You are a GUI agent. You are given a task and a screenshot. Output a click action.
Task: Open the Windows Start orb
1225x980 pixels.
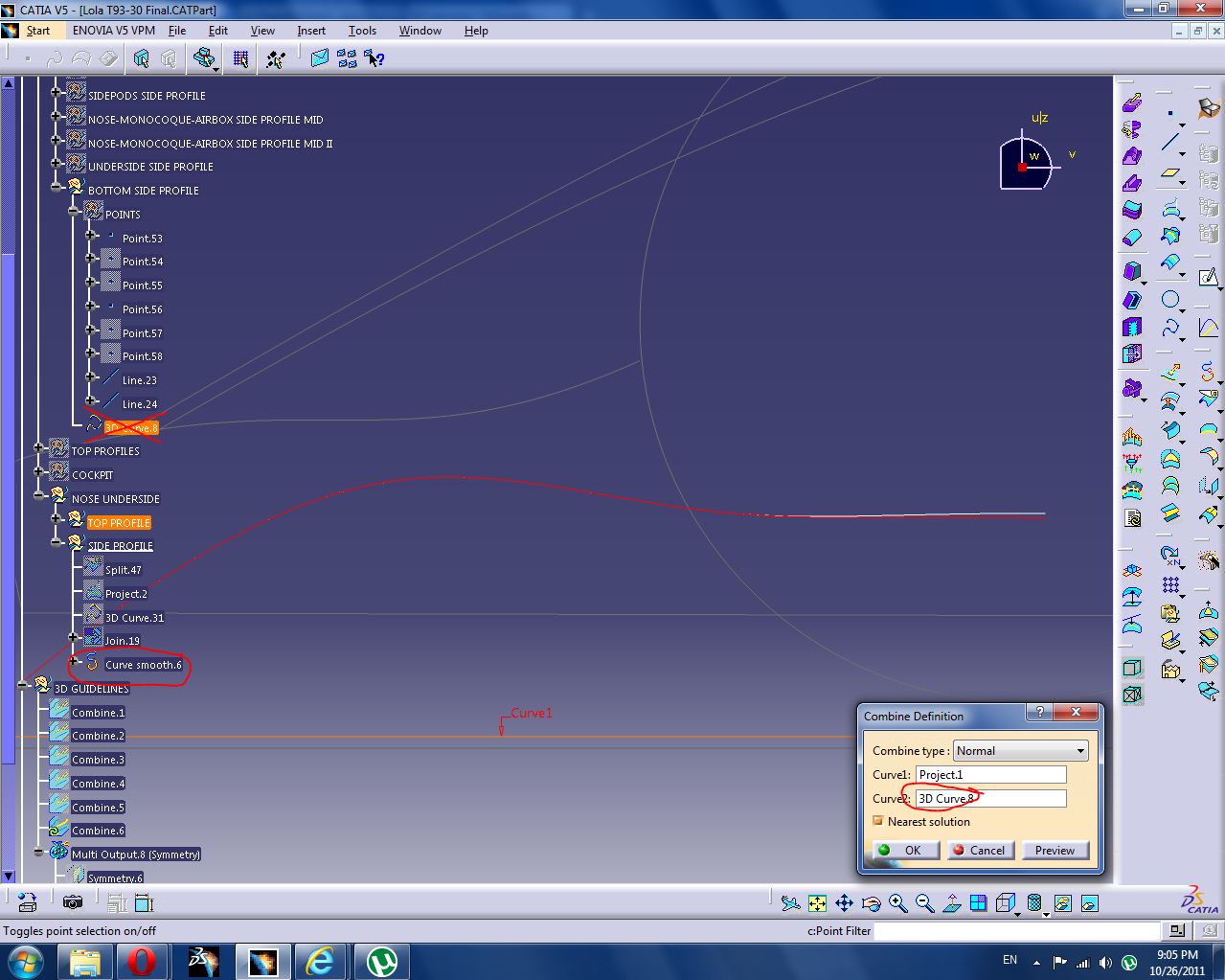(x=25, y=960)
